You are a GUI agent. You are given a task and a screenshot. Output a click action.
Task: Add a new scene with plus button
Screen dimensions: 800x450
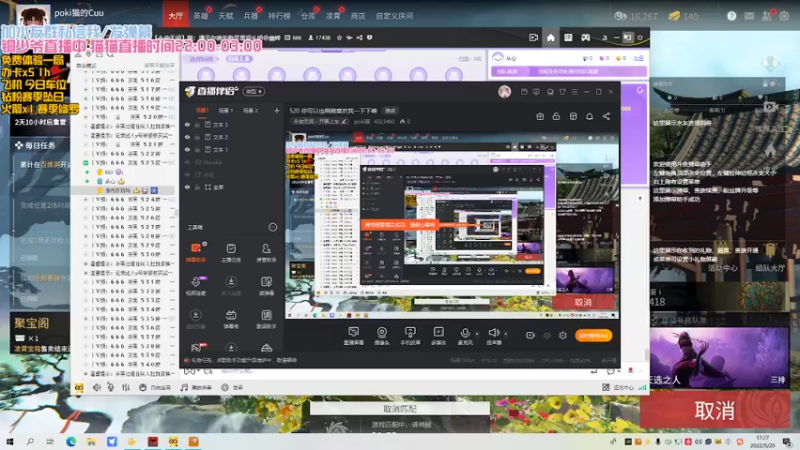[277, 110]
